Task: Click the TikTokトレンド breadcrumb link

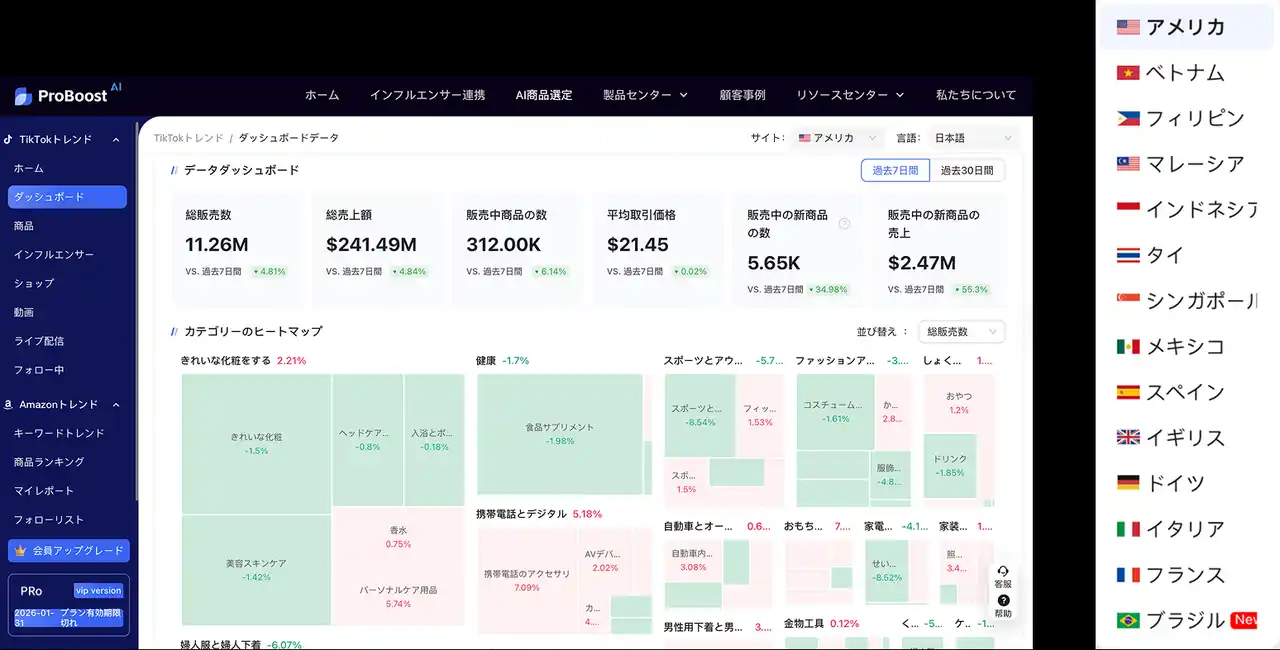Action: tap(188, 138)
